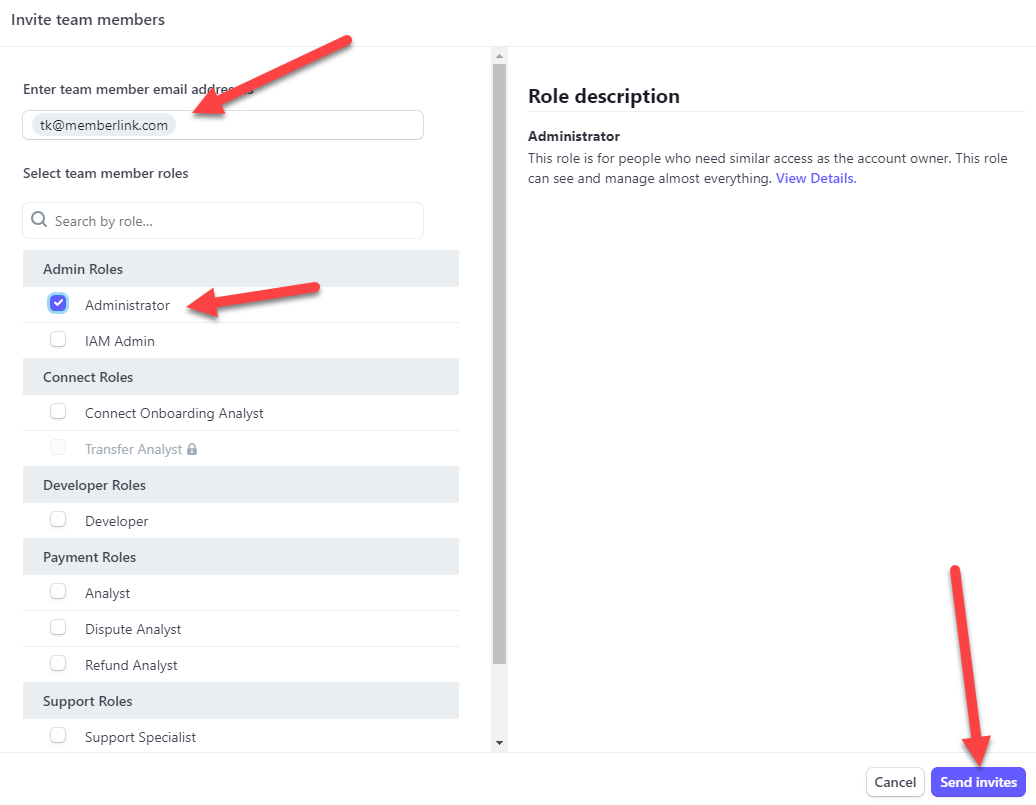1036x805 pixels.
Task: Check the IAM Admin checkbox
Action: coord(58,340)
